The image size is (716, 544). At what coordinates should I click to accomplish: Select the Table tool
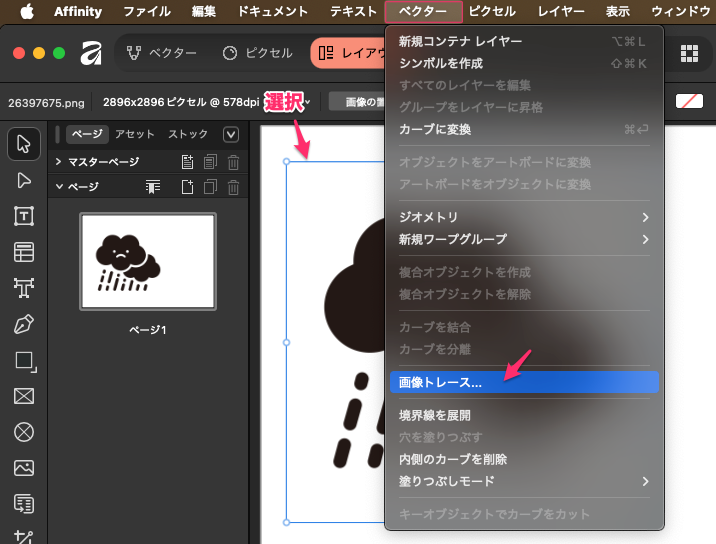click(24, 252)
